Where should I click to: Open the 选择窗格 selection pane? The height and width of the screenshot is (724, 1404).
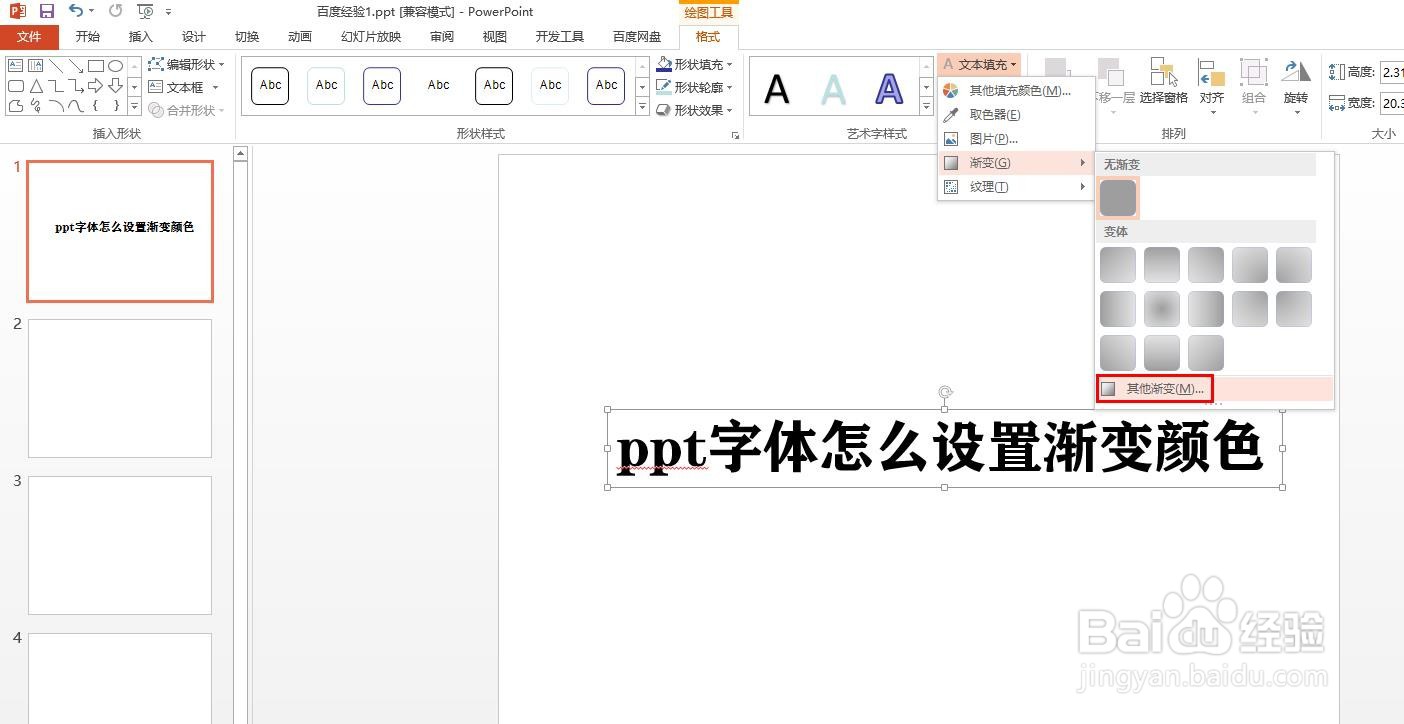click(1163, 80)
